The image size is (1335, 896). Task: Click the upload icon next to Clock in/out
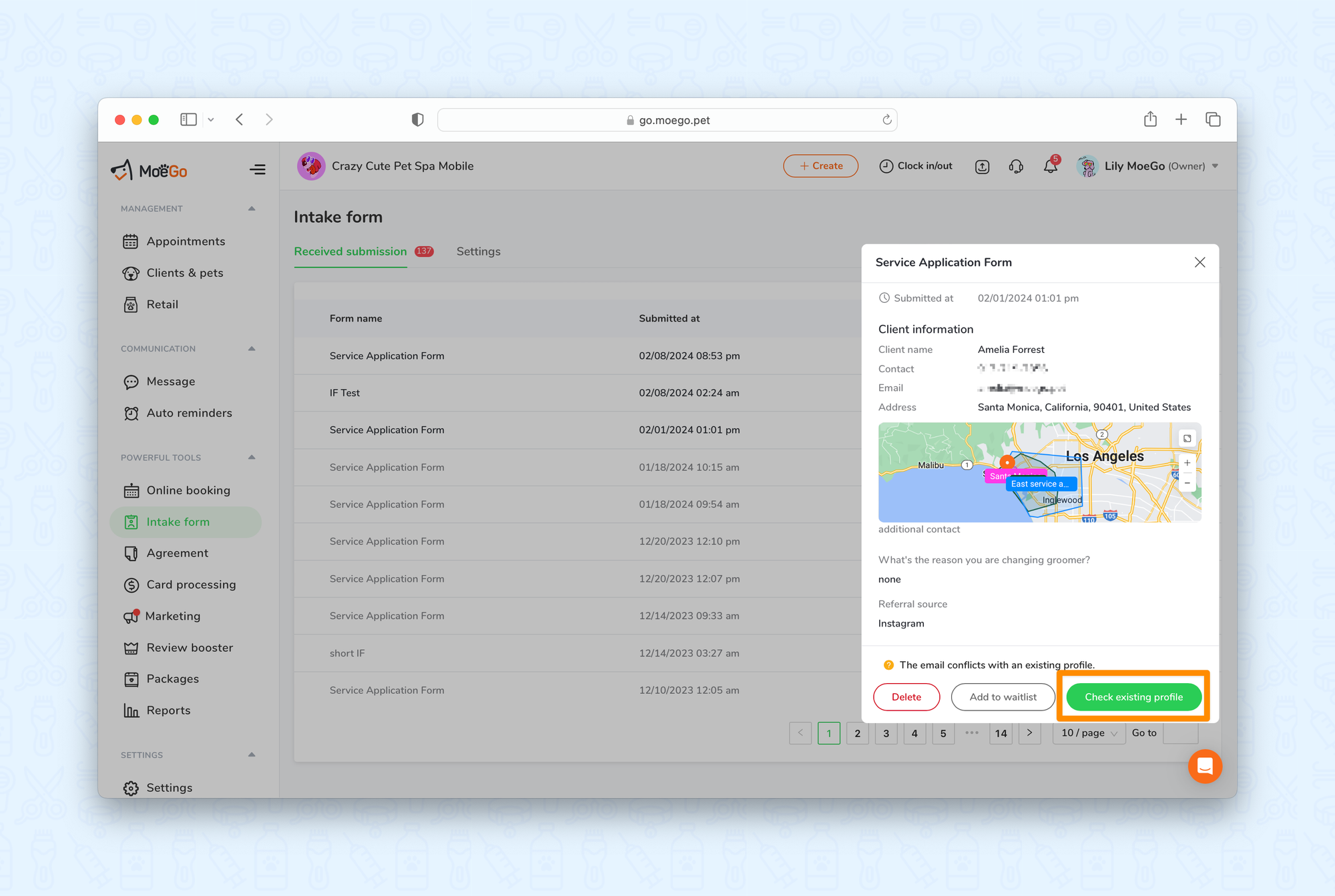(x=982, y=167)
